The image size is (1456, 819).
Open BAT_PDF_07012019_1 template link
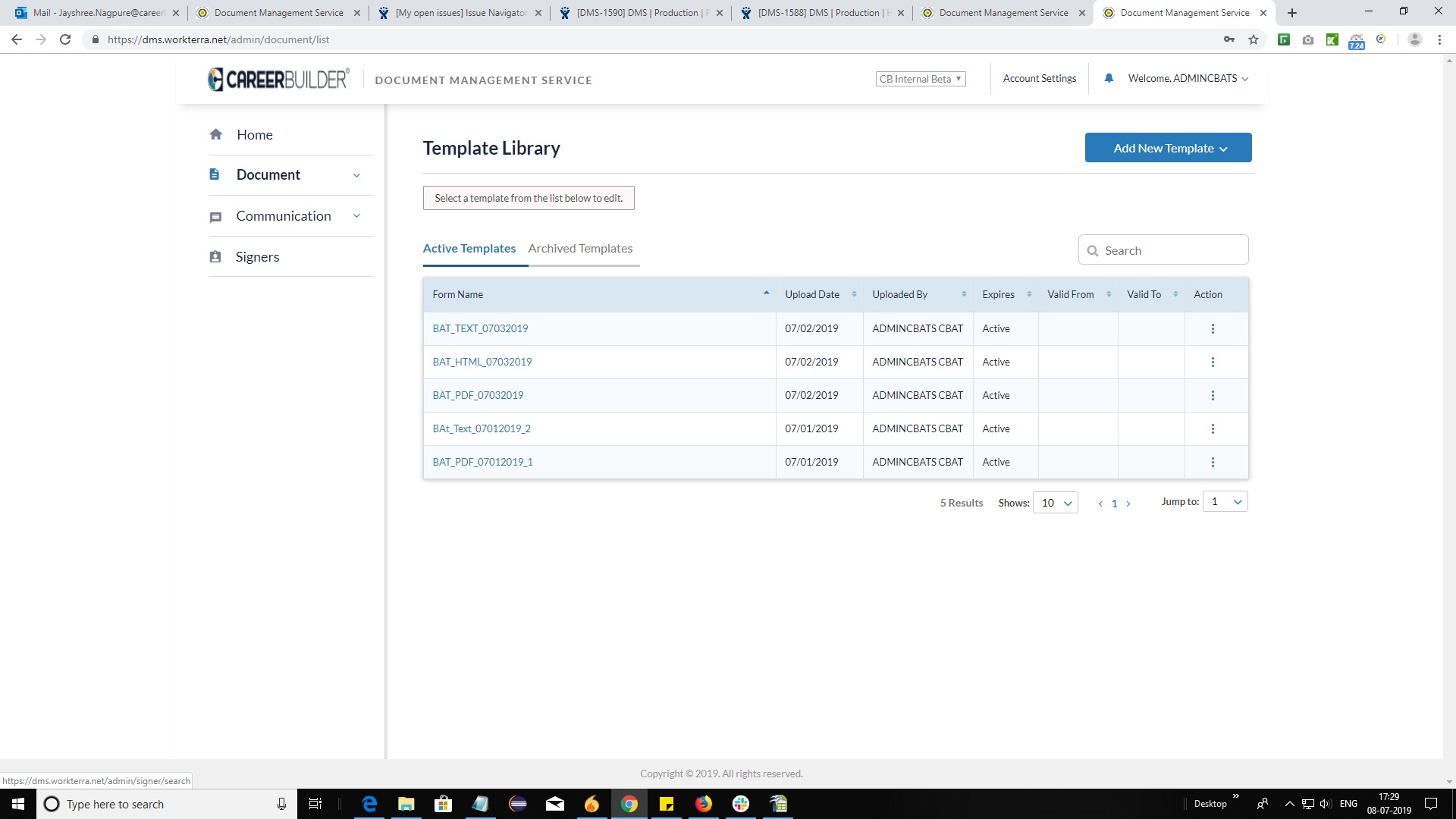[482, 462]
